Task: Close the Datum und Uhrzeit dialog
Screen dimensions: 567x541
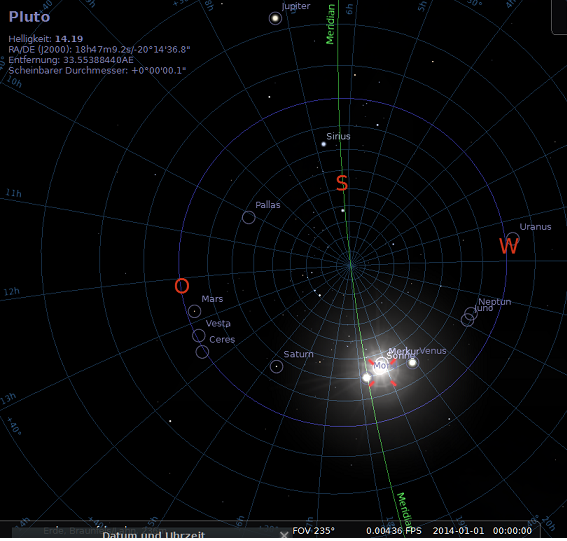Action: (x=284, y=534)
